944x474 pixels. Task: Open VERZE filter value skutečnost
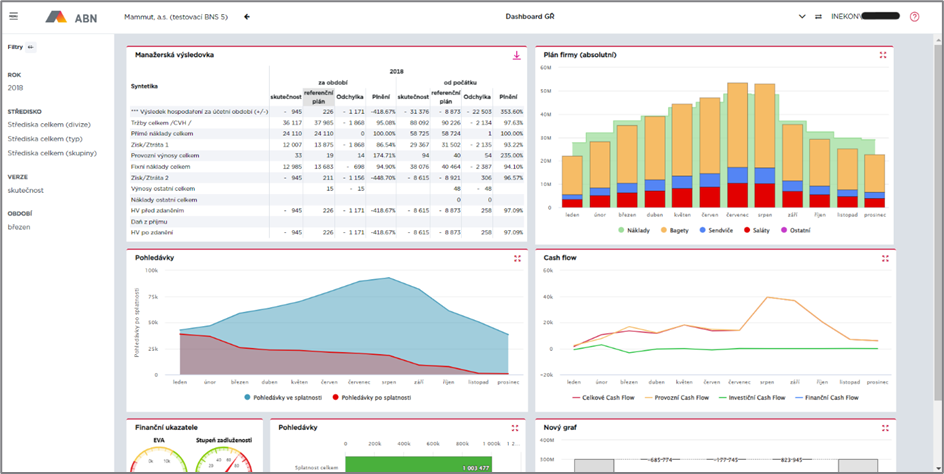click(x=25, y=190)
